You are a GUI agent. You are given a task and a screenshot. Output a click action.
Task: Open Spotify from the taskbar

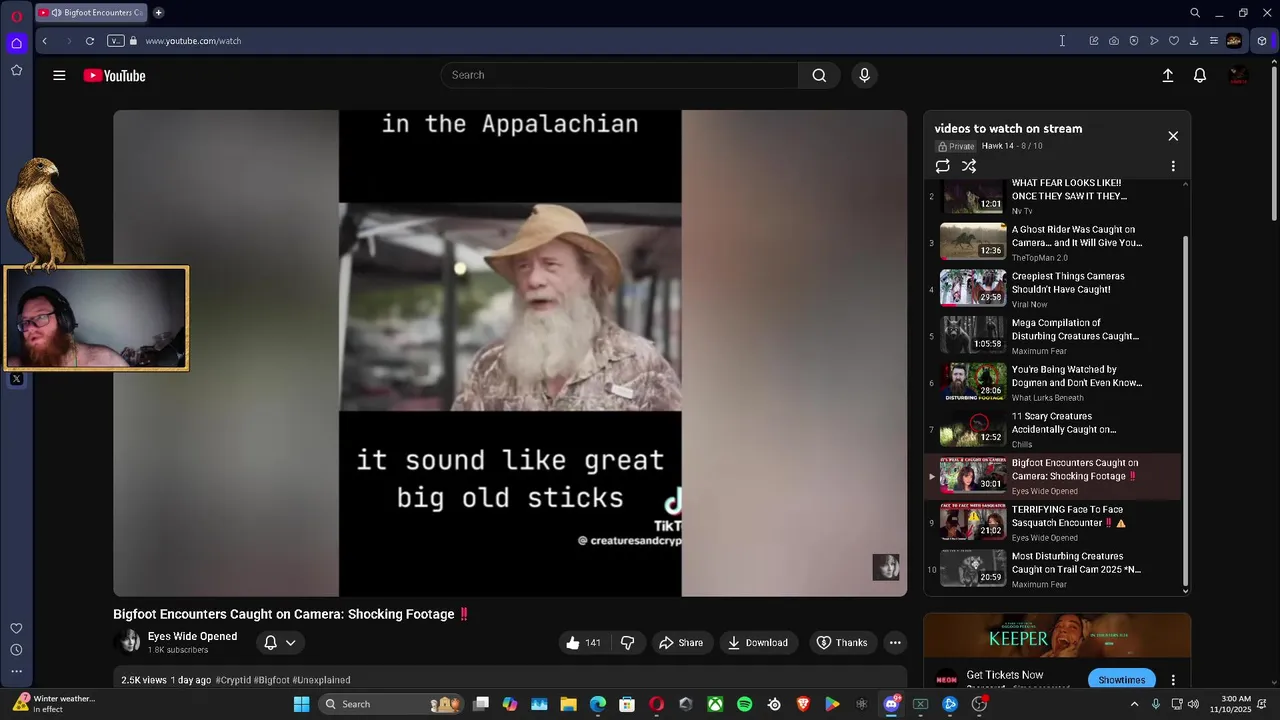pyautogui.click(x=744, y=704)
